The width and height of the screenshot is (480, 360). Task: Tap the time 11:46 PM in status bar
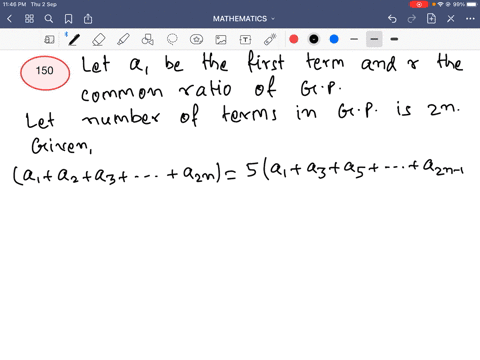click(14, 4)
